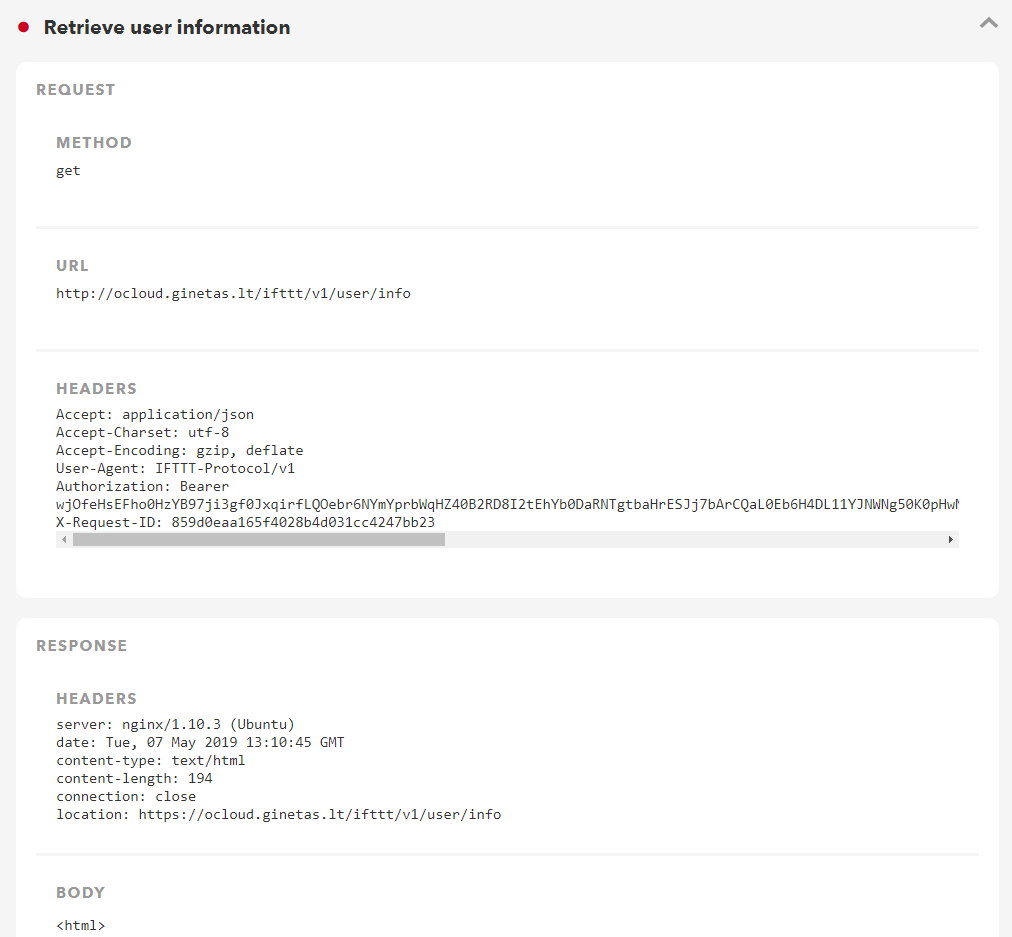Viewport: 1012px width, 937px height.
Task: Click the <html> line in the response body
Action: tap(81, 926)
